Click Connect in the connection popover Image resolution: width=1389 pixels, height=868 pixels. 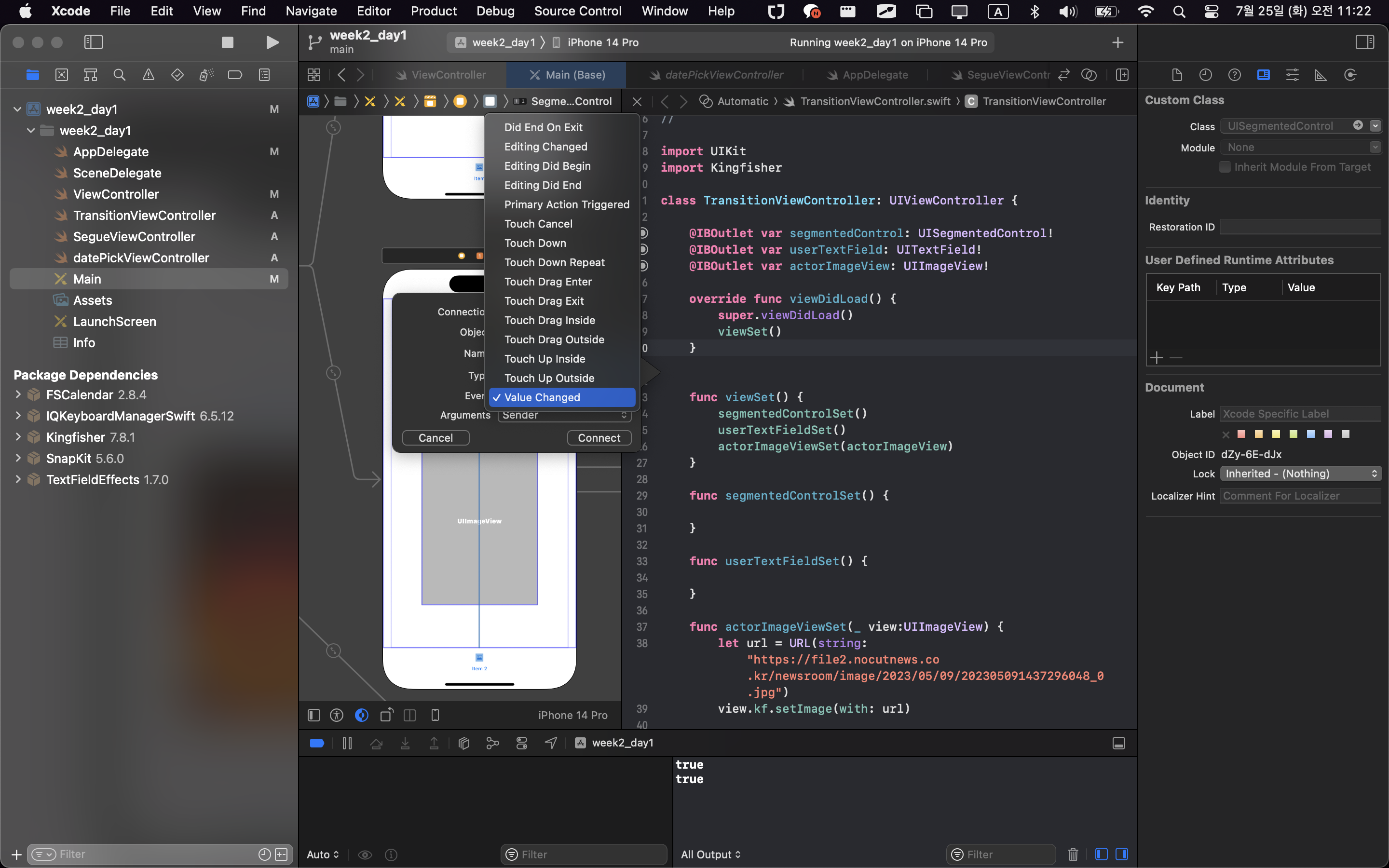click(599, 437)
